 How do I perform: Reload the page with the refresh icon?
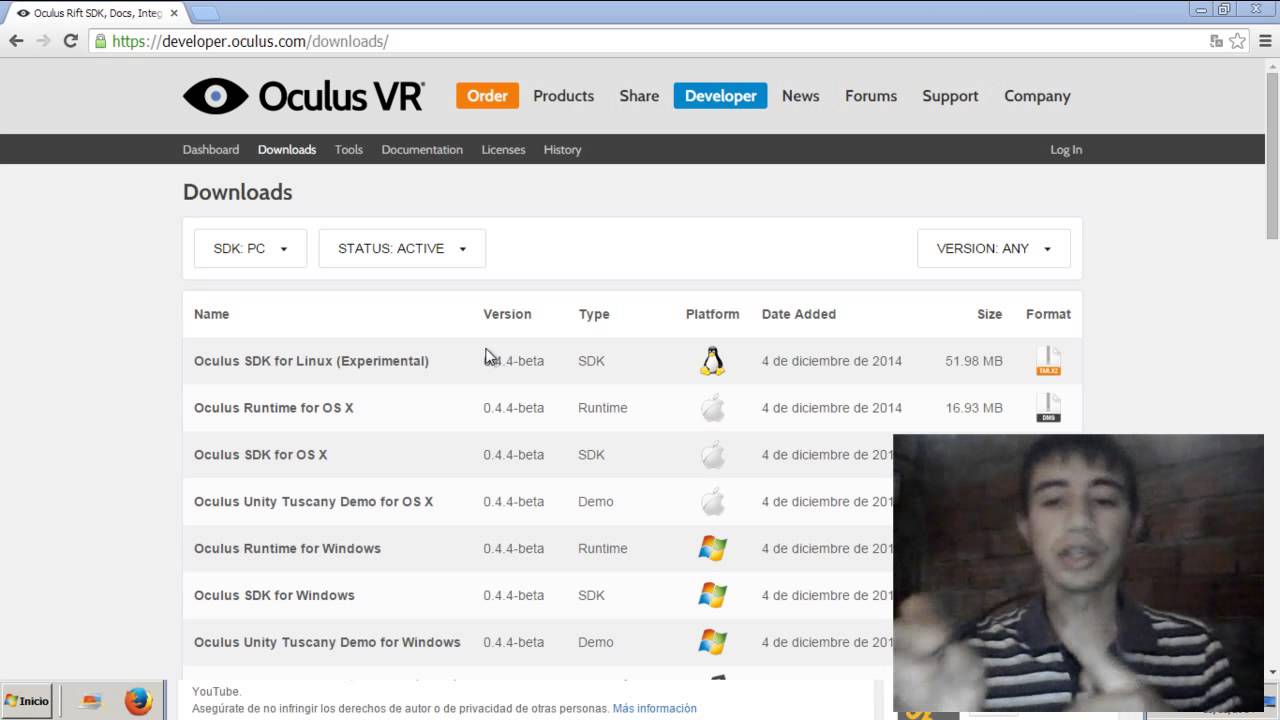pos(70,41)
